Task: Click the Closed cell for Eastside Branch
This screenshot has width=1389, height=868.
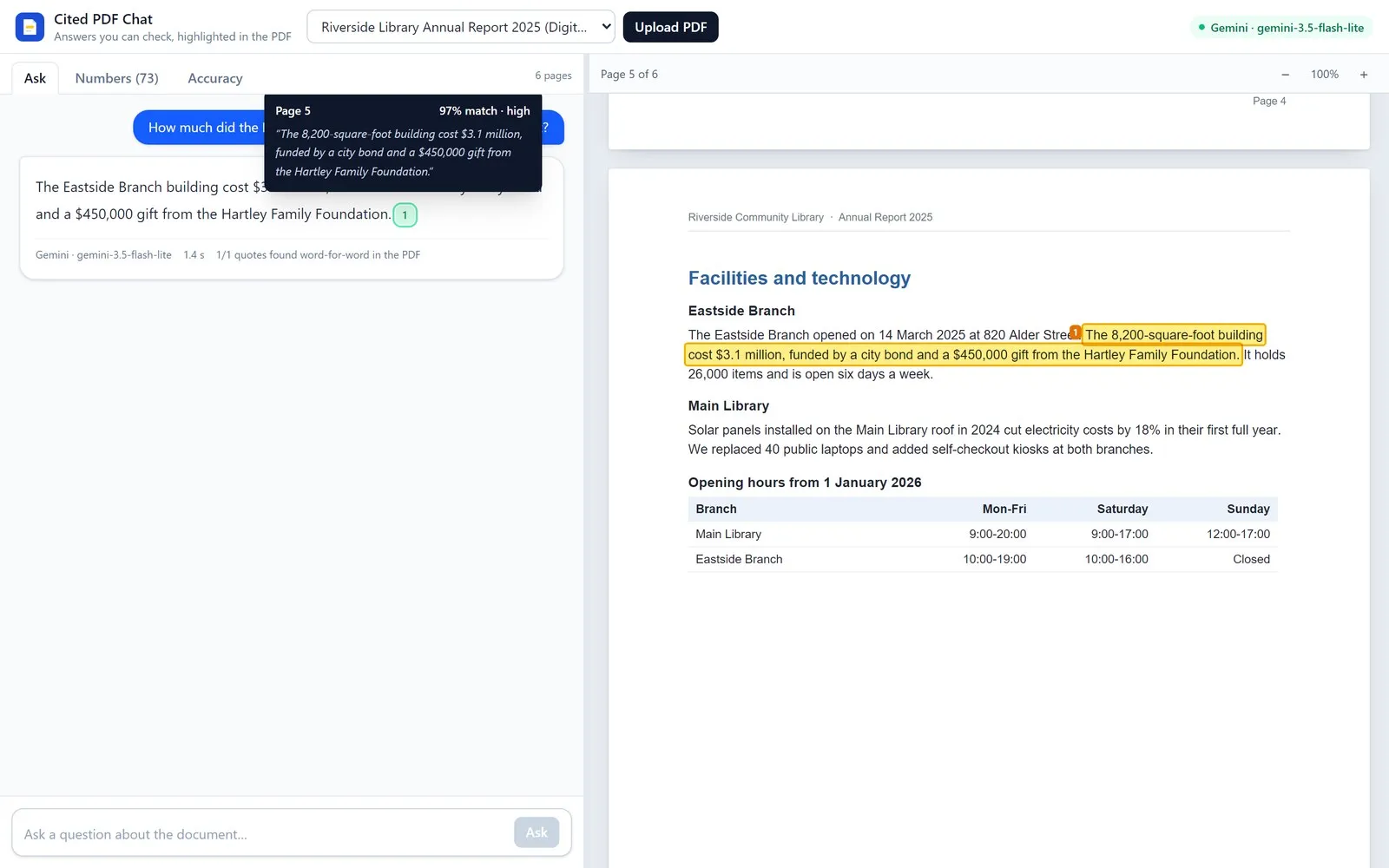Action: coord(1251,559)
